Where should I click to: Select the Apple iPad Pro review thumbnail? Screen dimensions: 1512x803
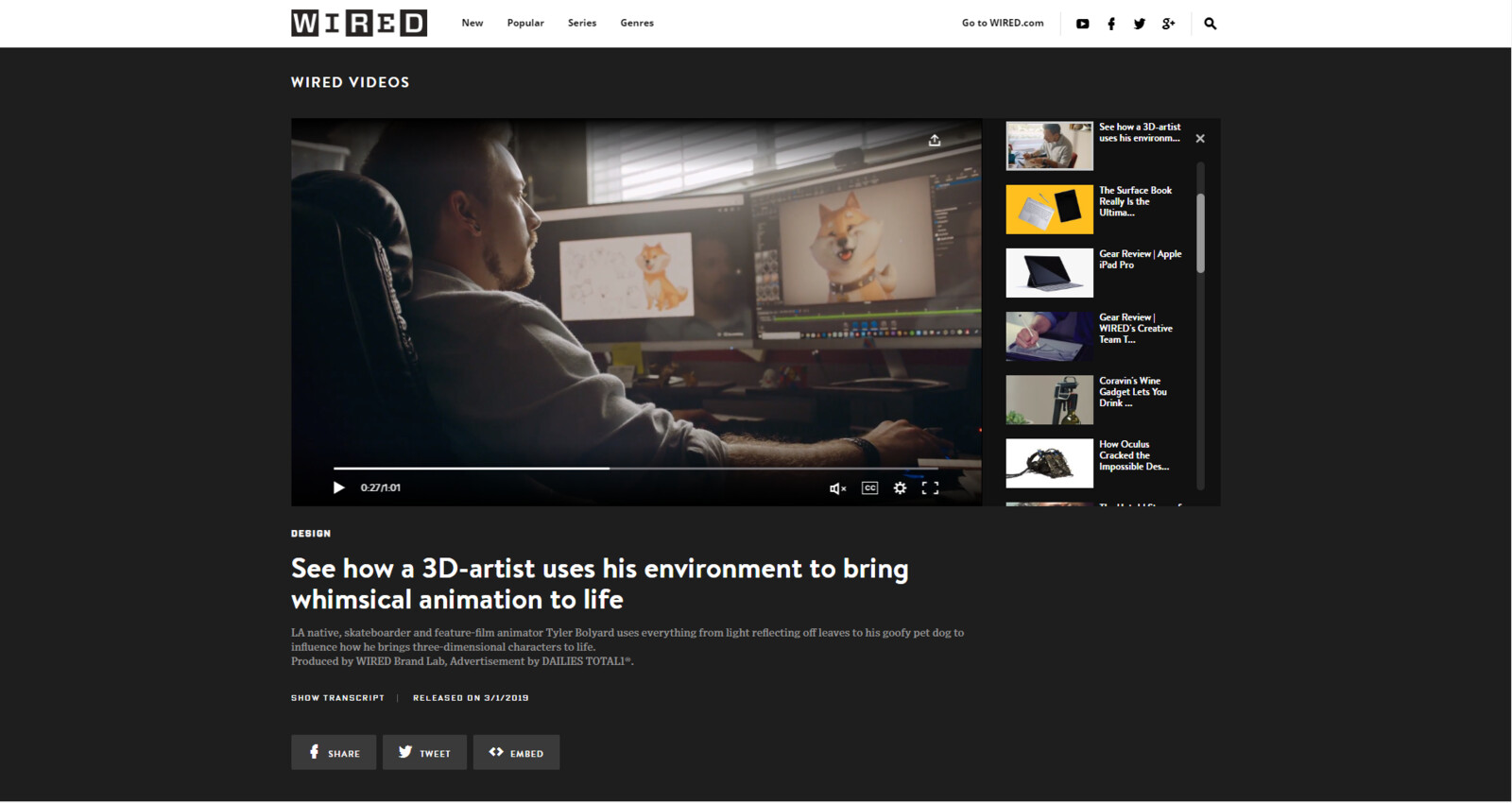(1049, 273)
